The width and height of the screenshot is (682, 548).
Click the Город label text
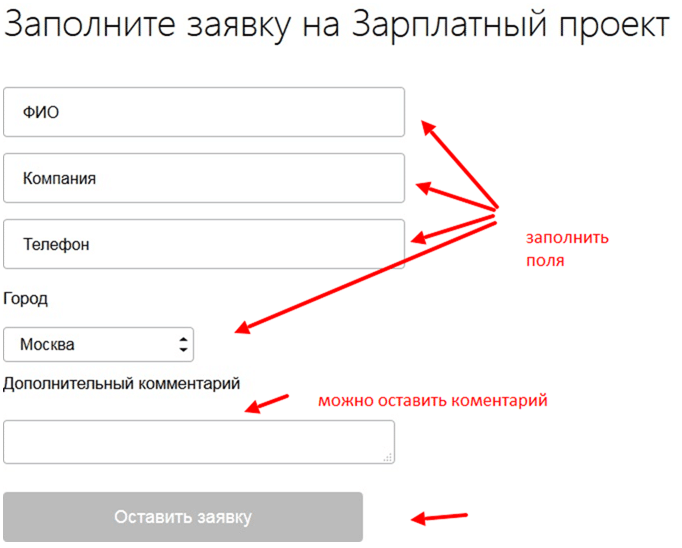click(x=25, y=299)
